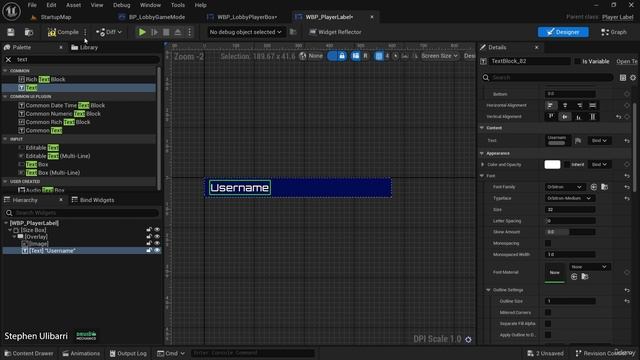
Task: Click the TextBlock_82 name field
Action: click(530, 61)
